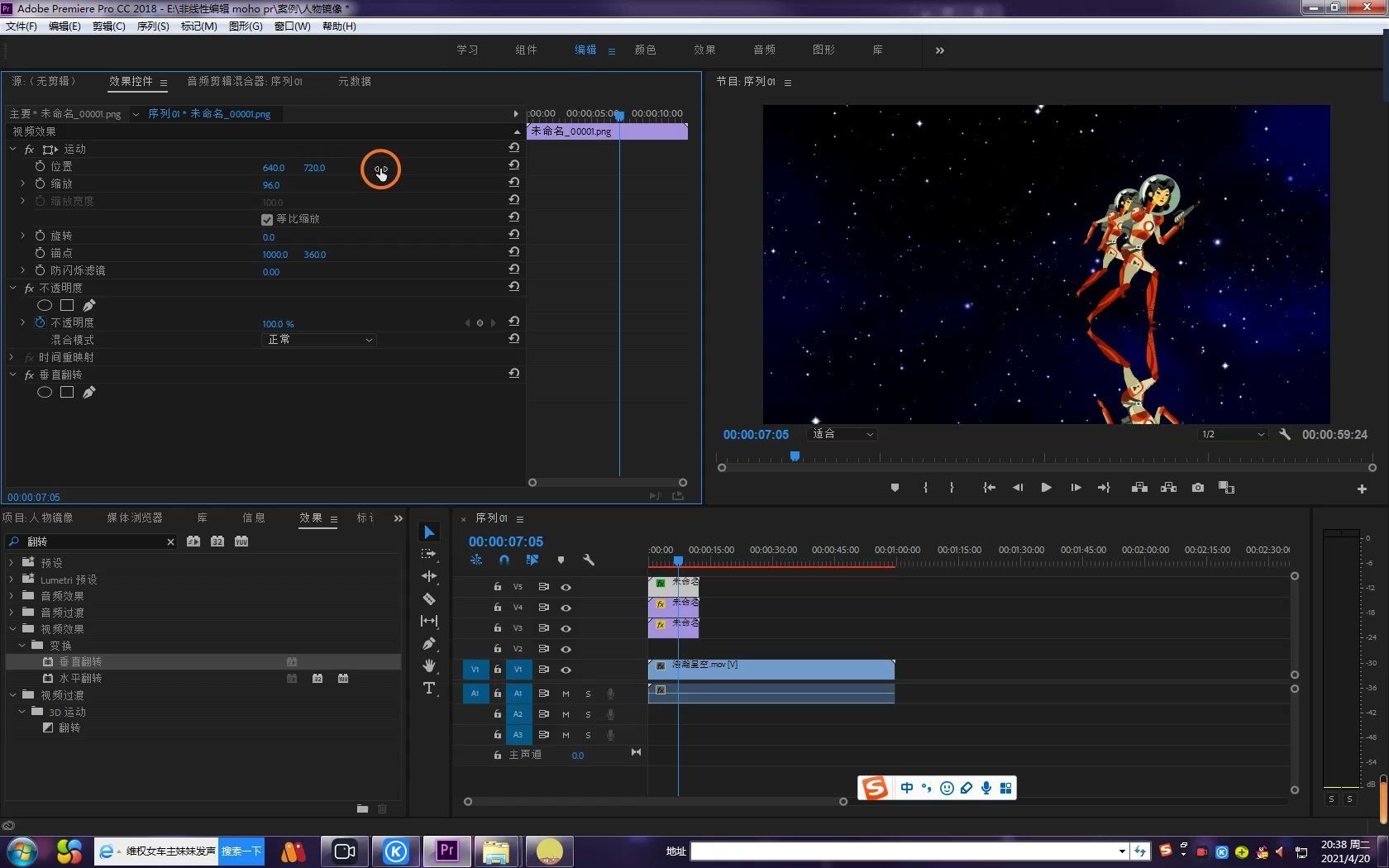Select the Ripple Edit tool
Viewport: 1389px width, 868px height.
429,576
